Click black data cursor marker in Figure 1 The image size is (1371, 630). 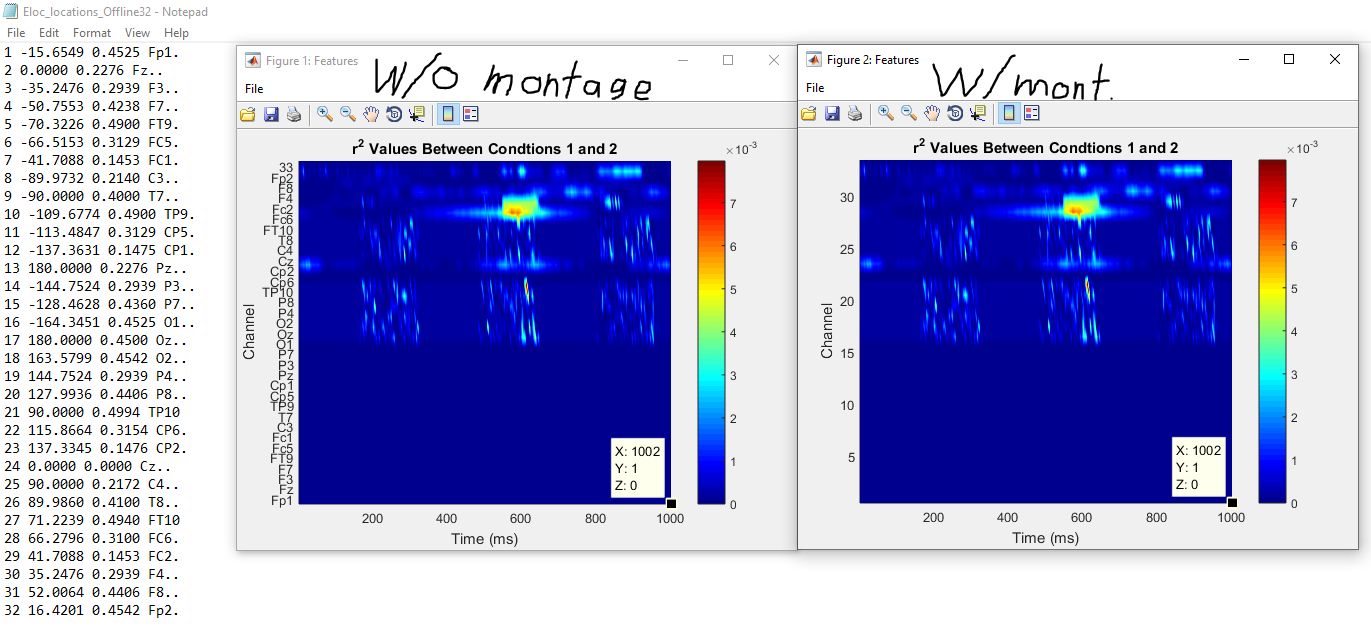pos(671,503)
